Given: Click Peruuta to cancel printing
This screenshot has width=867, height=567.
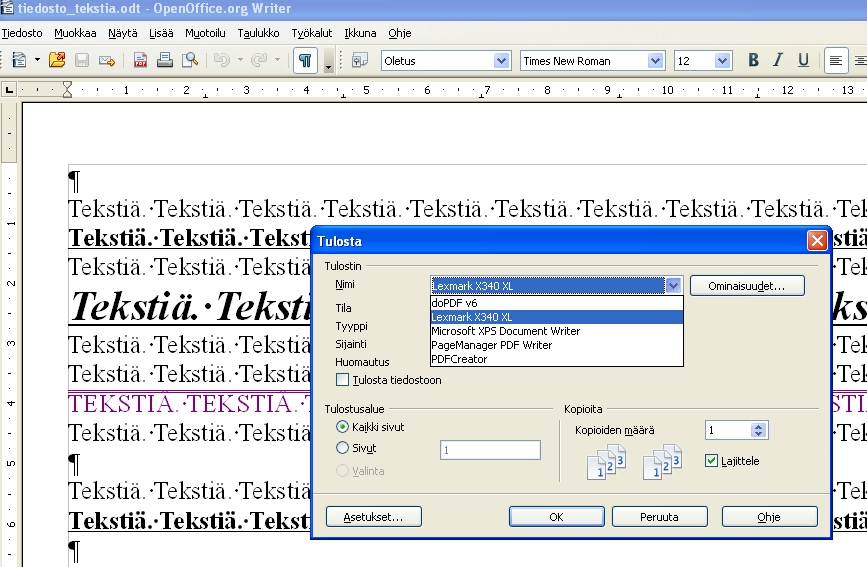Looking at the screenshot, I should point(659,517).
